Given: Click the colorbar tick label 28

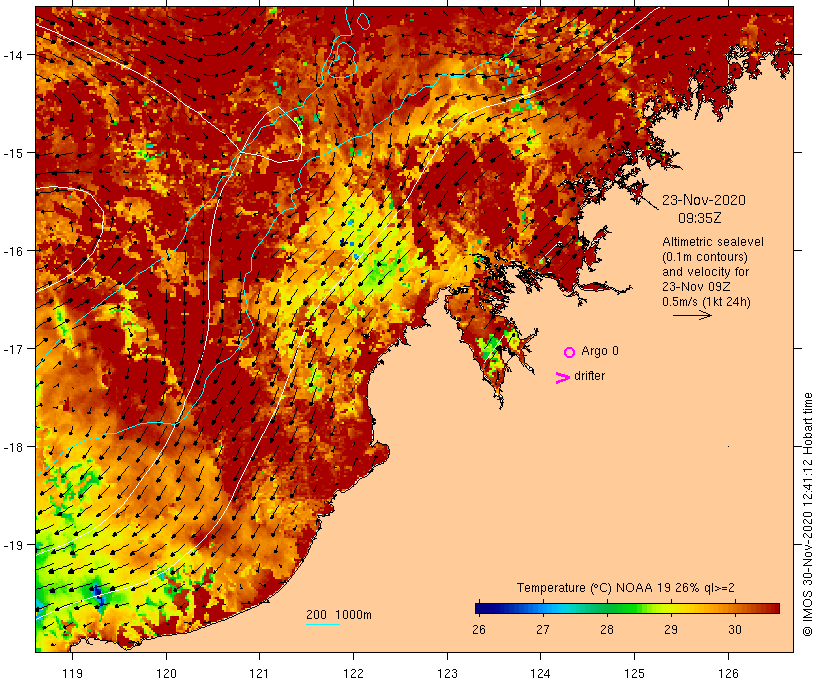Looking at the screenshot, I should click(x=607, y=630).
